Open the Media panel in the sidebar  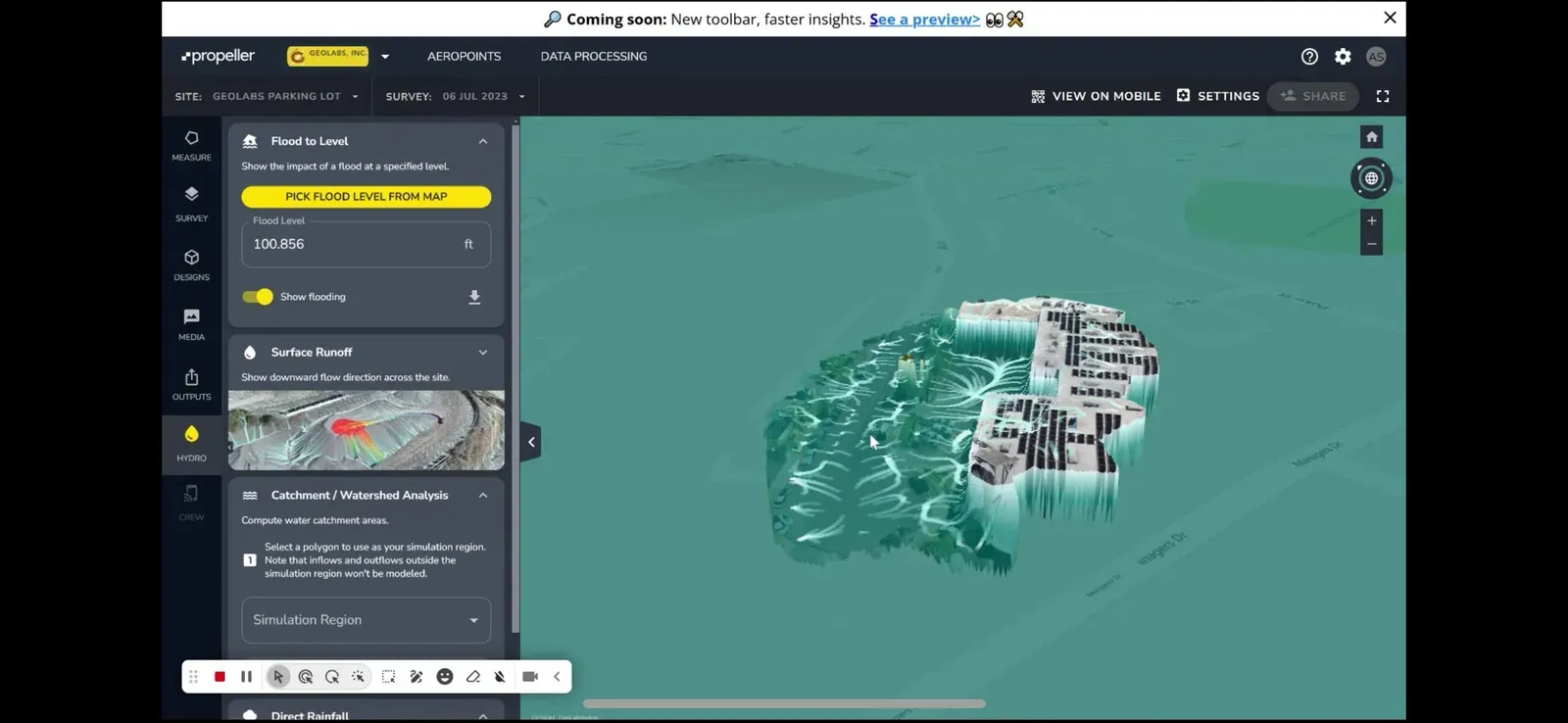tap(191, 324)
